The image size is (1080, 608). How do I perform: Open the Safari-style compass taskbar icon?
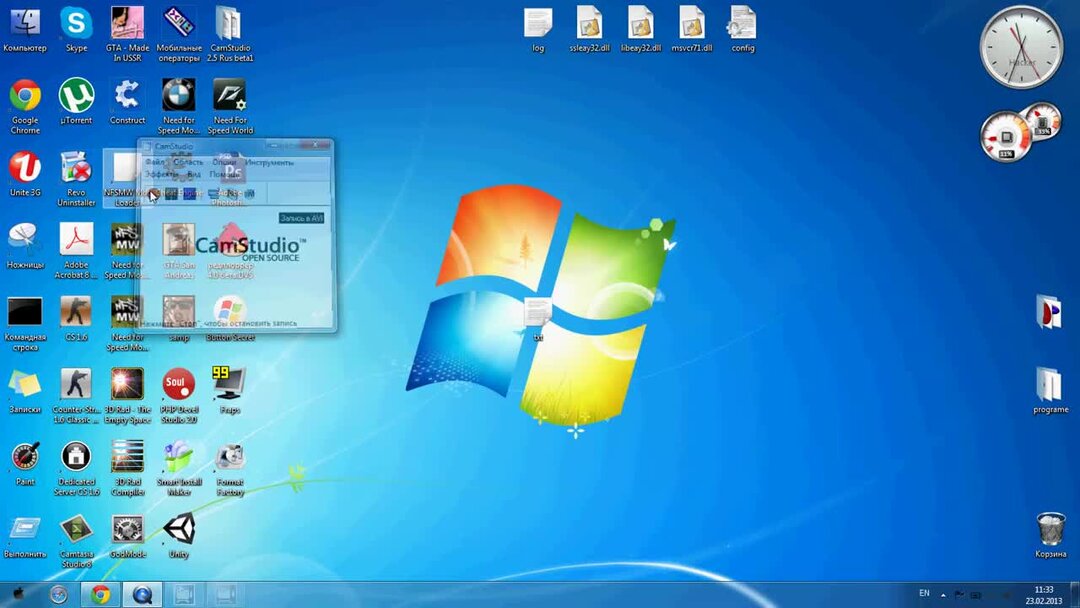[59, 594]
